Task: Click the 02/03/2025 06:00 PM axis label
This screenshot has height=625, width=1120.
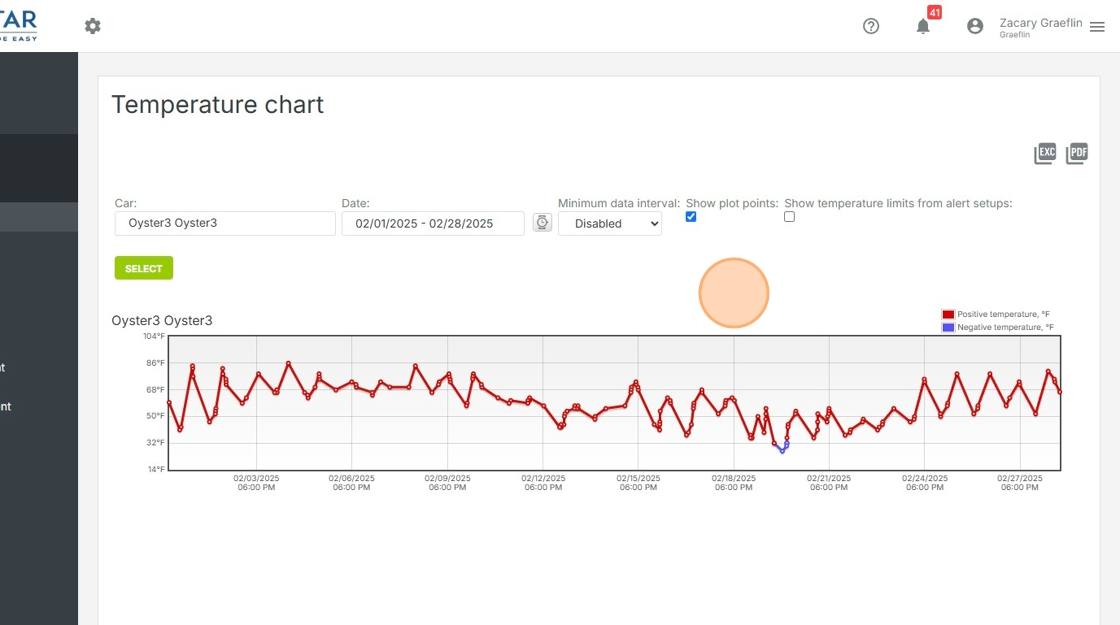Action: (x=256, y=483)
